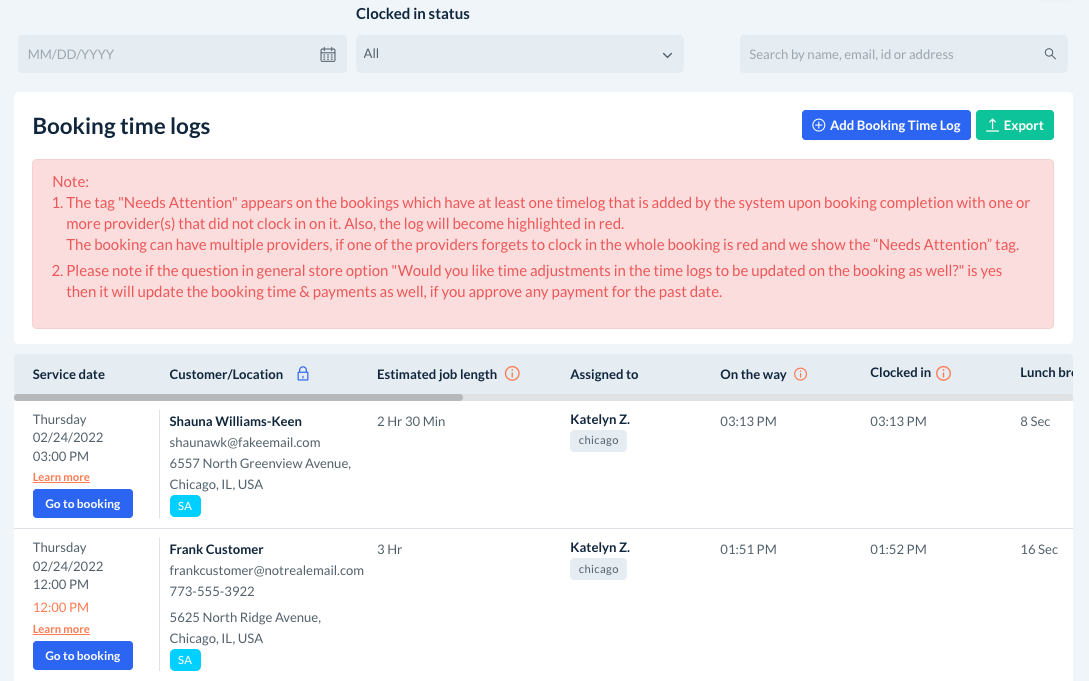The height and width of the screenshot is (681, 1089).
Task: Go to booking for Frank Customer
Action: pos(83,656)
